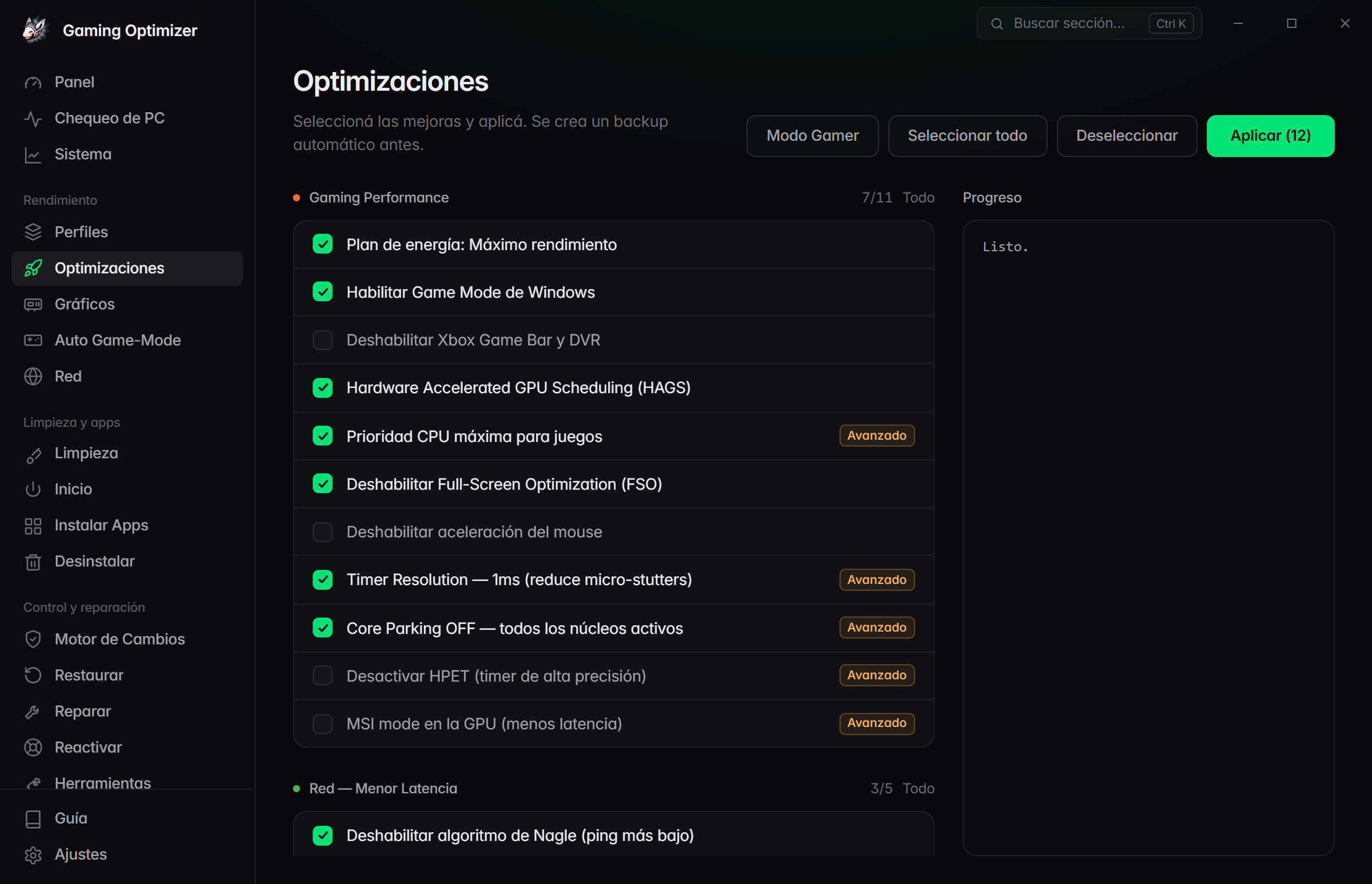Viewport: 1372px width, 884px height.
Task: Click the Motor de Cambios shield icon
Action: coord(33,639)
